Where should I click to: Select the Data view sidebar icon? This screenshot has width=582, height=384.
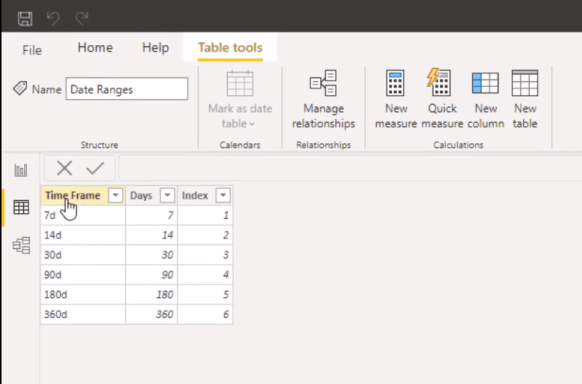pyautogui.click(x=21, y=207)
